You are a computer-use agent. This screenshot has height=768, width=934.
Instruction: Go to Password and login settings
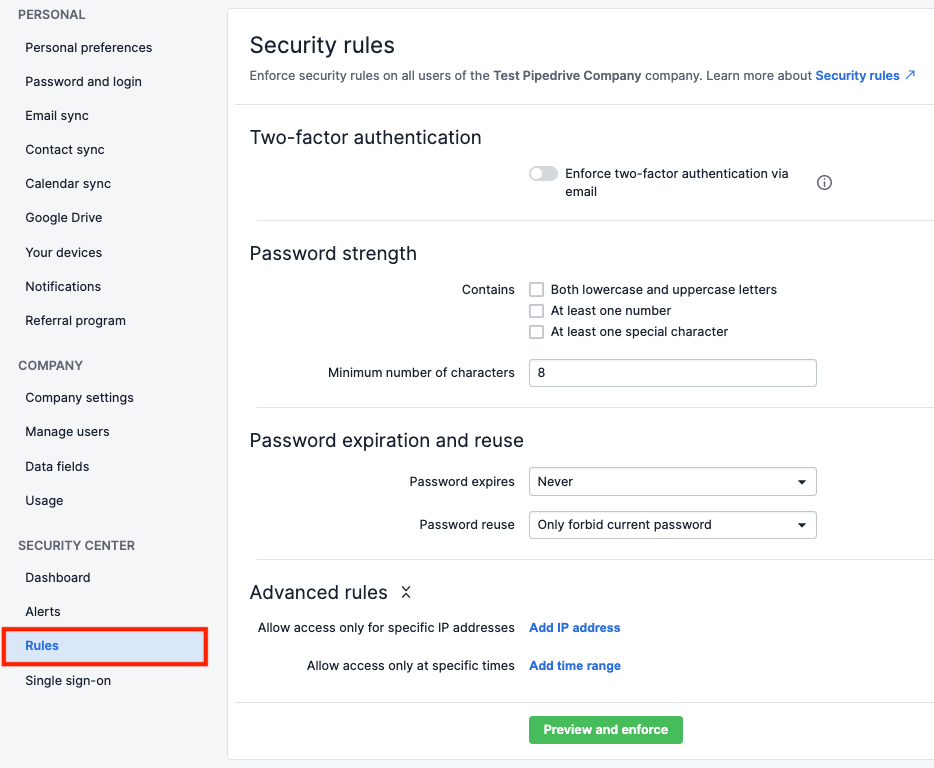(83, 82)
